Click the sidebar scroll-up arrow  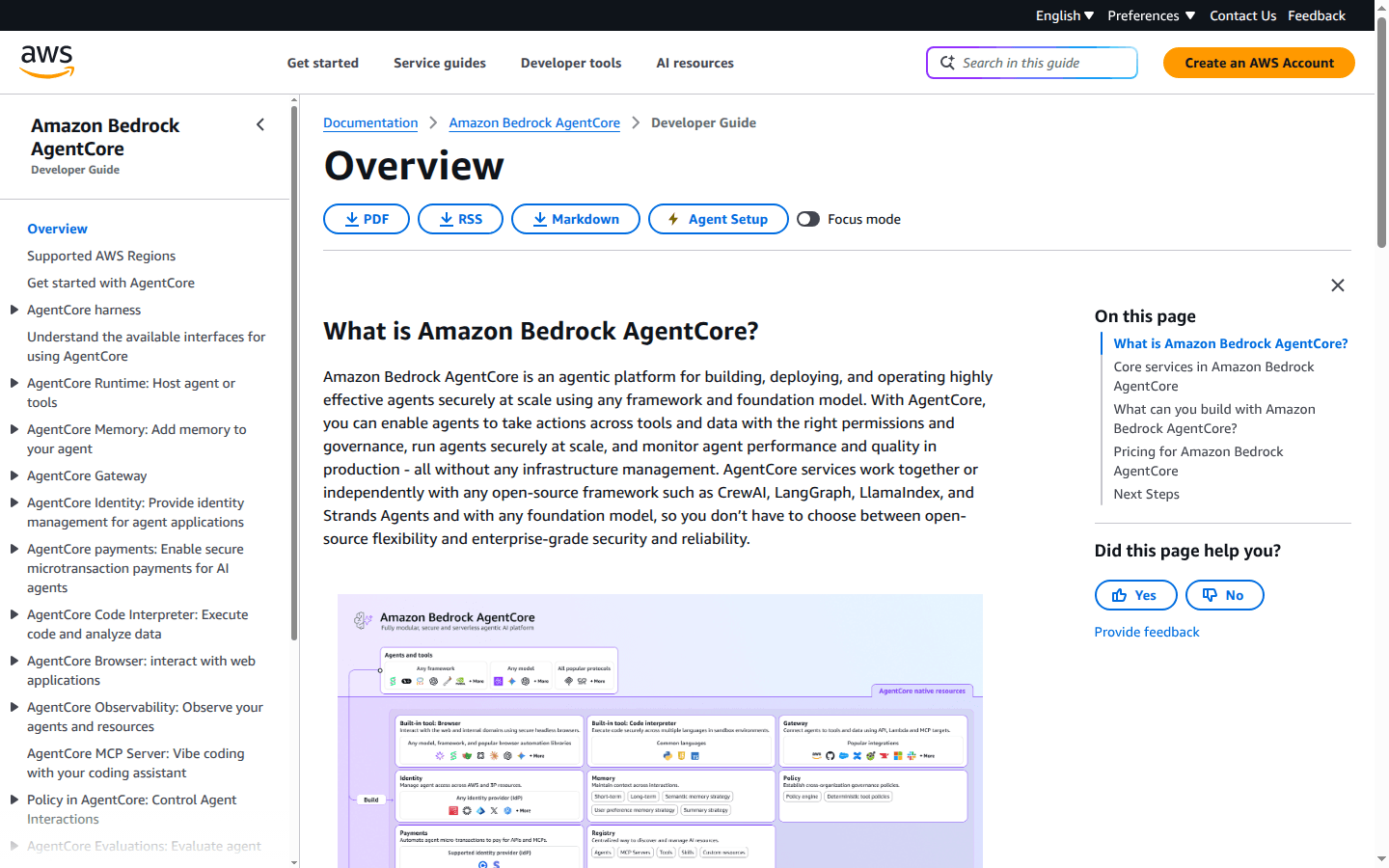[x=293, y=99]
